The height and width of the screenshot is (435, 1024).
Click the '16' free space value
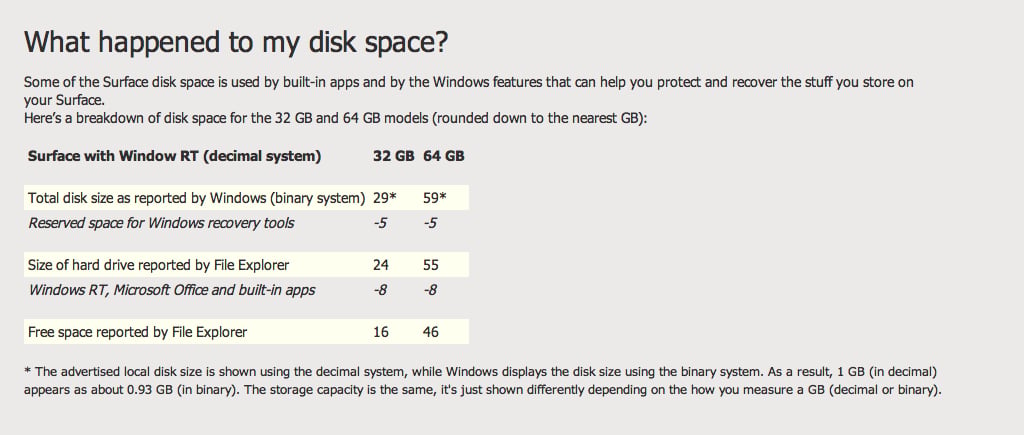click(381, 332)
